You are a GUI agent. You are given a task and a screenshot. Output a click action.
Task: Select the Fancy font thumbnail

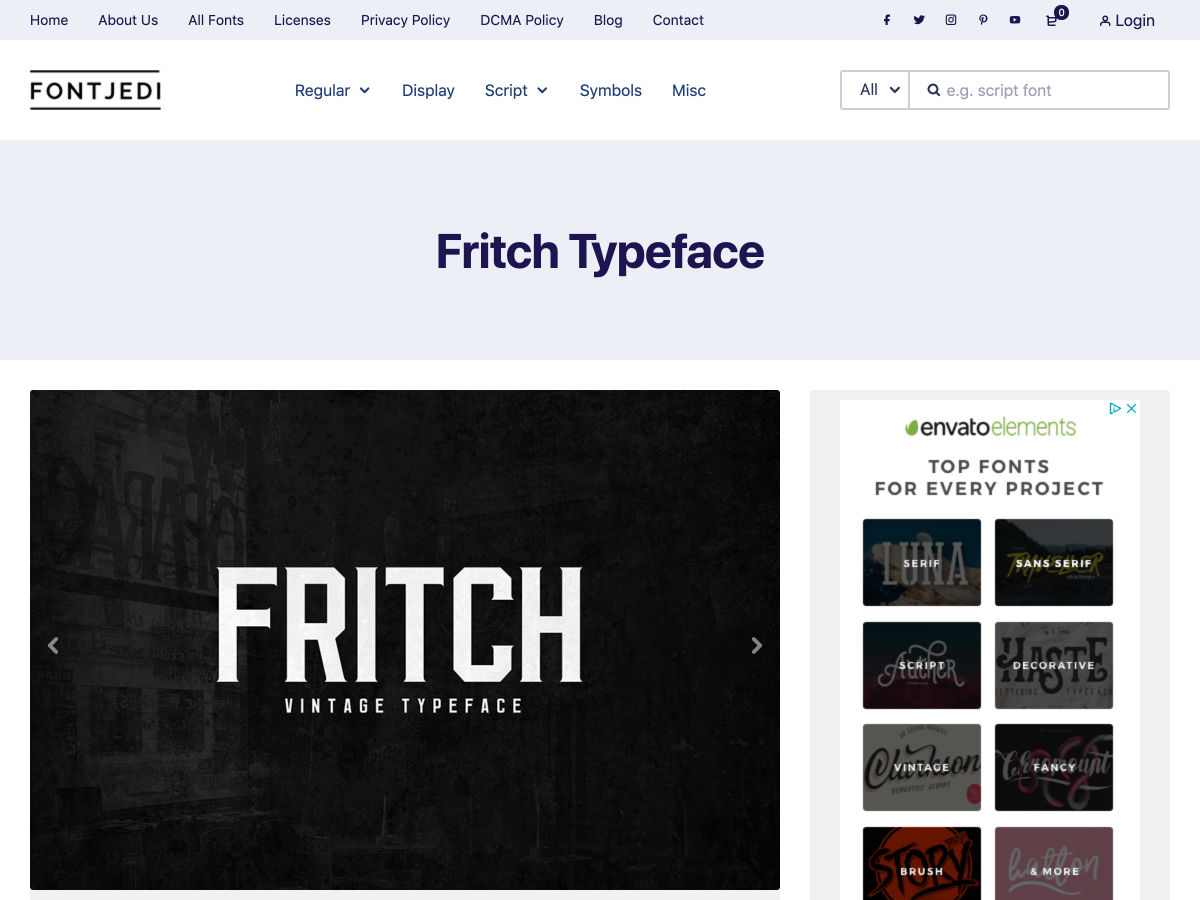tap(1054, 767)
